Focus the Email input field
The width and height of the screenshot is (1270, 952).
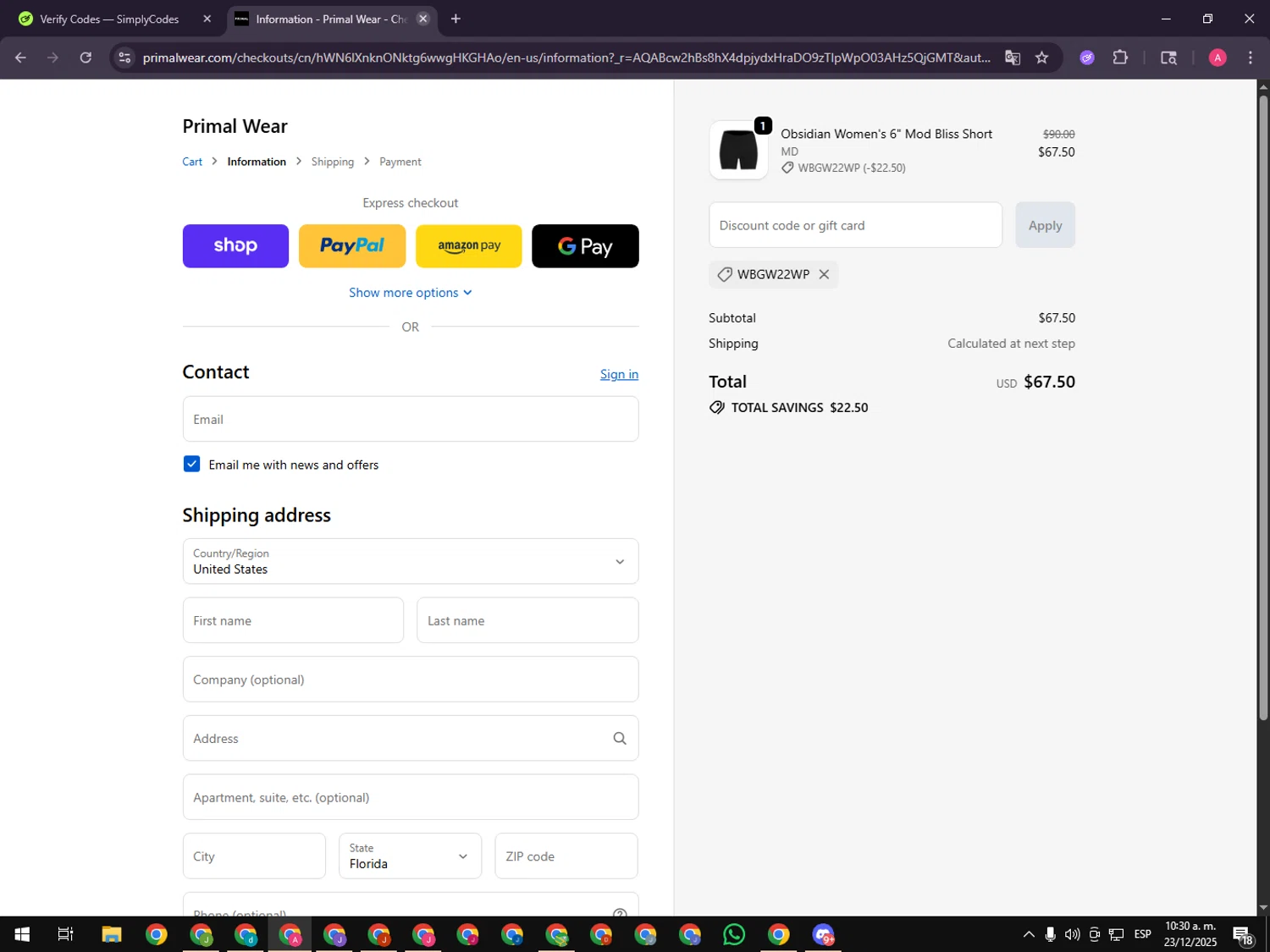[411, 419]
